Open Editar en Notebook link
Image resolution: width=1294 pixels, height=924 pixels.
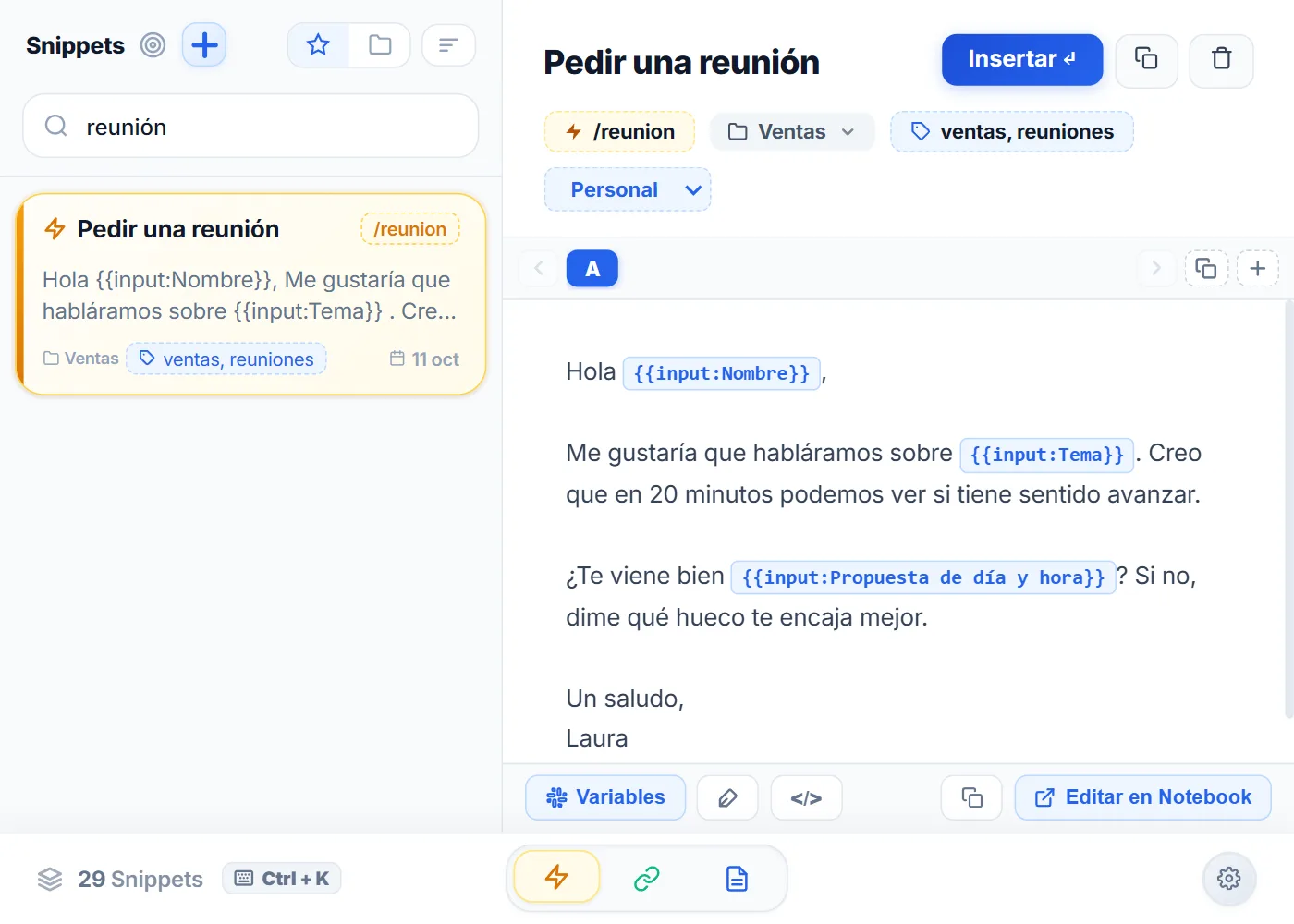tap(1143, 797)
